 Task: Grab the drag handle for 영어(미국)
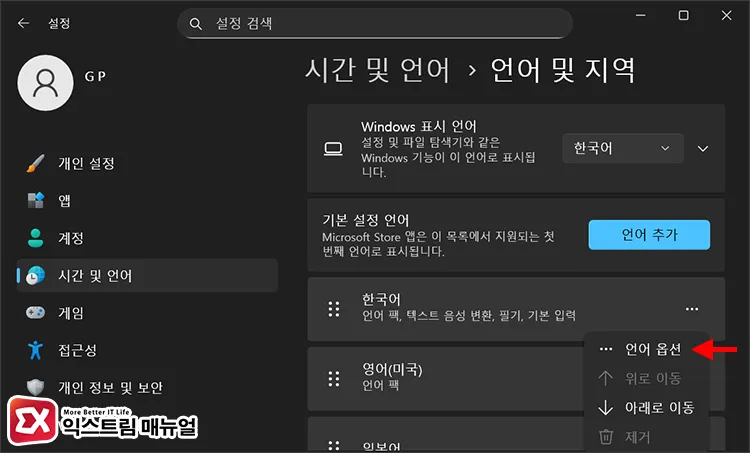click(x=334, y=379)
